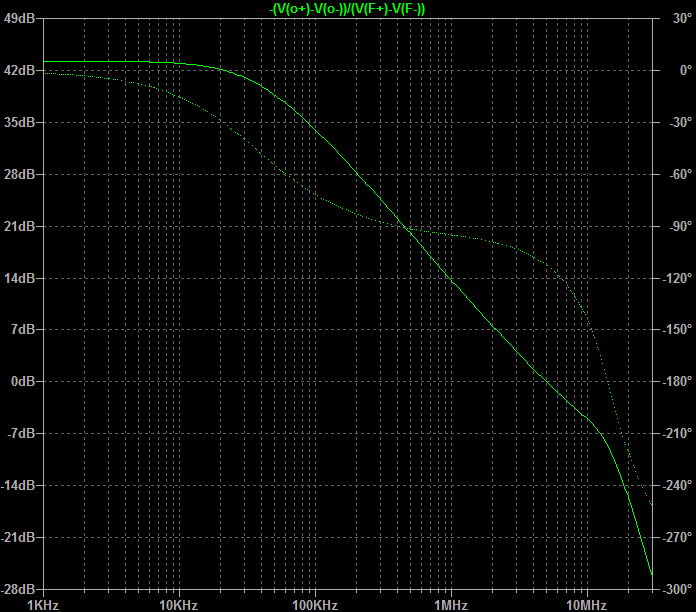Click the 7dB gain axis label
Viewport: 696px width, 612px height.
[x=23, y=329]
